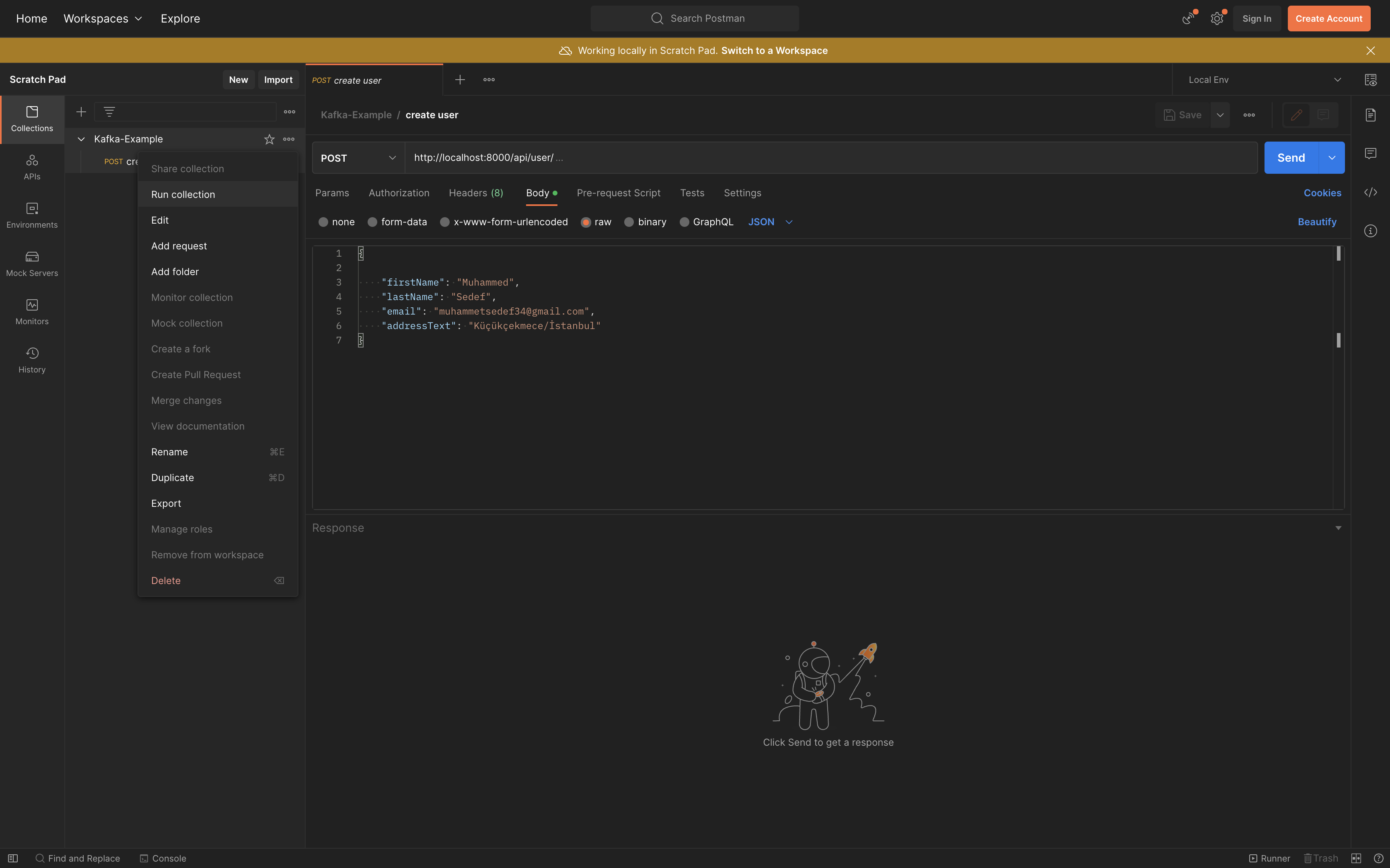Open the settings gear icon
Image resolution: width=1390 pixels, height=868 pixels.
click(x=1217, y=19)
